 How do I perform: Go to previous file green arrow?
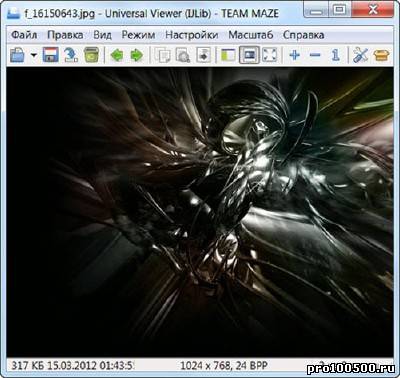tap(117, 55)
